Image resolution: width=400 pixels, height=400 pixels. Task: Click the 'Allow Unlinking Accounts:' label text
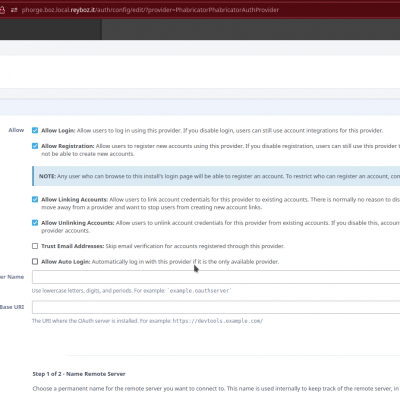78,223
